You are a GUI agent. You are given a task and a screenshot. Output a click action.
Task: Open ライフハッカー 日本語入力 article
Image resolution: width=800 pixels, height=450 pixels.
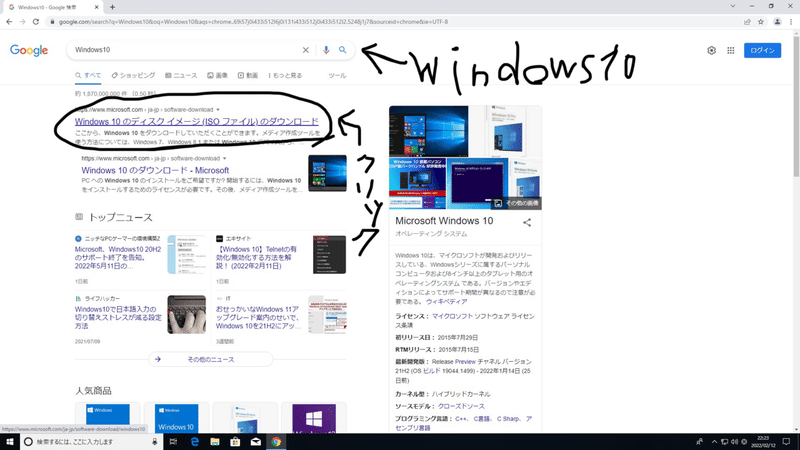point(116,317)
